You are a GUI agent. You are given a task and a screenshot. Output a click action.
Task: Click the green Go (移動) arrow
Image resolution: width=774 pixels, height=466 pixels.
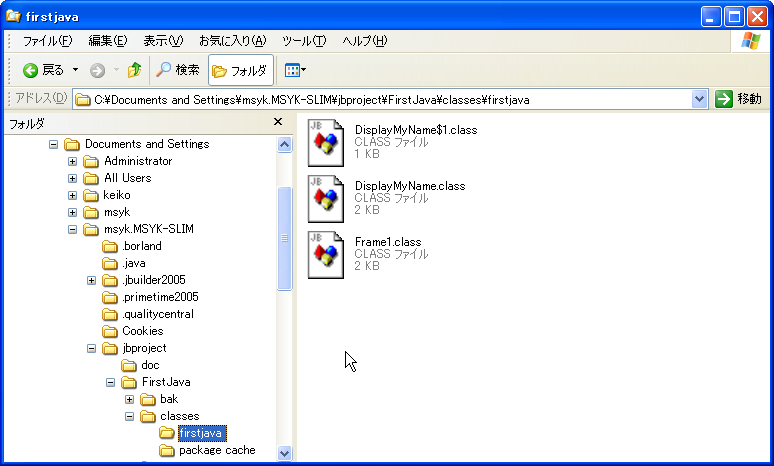pyautogui.click(x=724, y=99)
